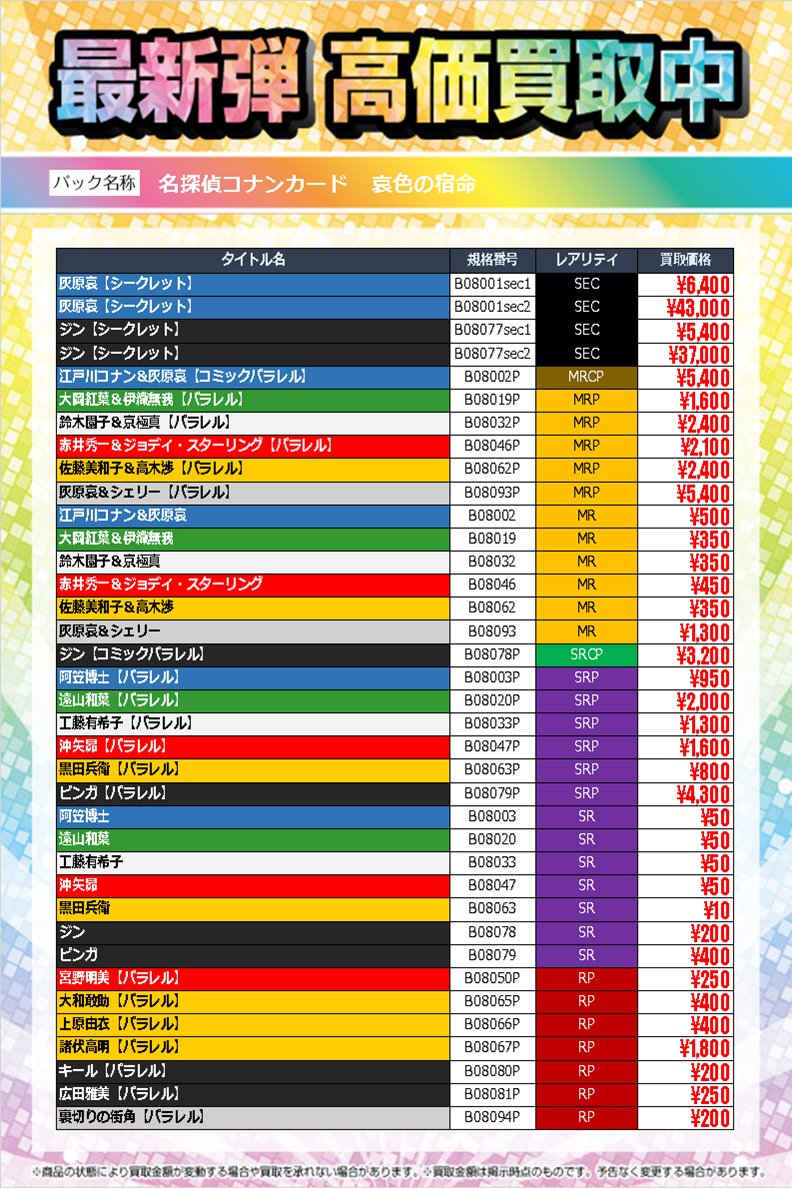Click the price ¥43,000

coord(698,308)
